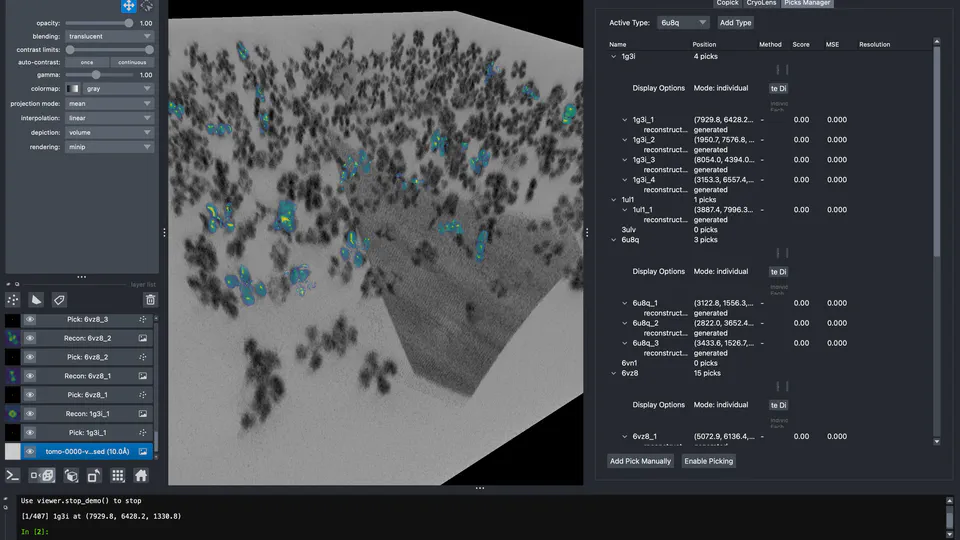Toggle visibility of Pick: 1g3i_1 layer
Image resolution: width=960 pixels, height=540 pixels.
29,432
